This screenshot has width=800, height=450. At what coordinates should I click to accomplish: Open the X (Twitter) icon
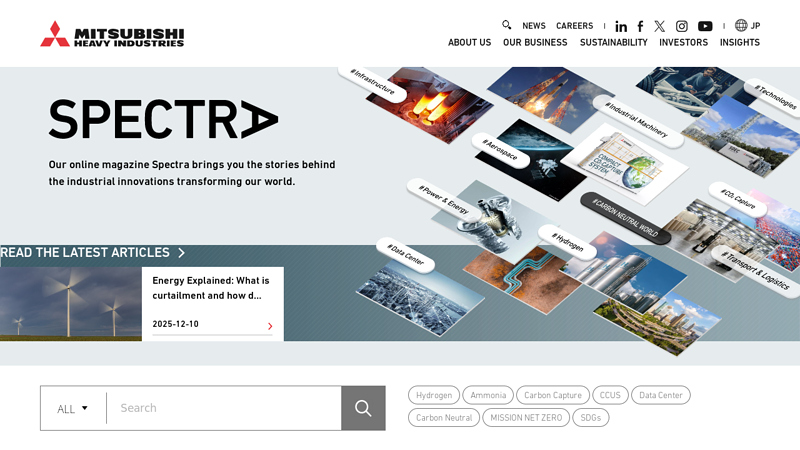point(660,26)
